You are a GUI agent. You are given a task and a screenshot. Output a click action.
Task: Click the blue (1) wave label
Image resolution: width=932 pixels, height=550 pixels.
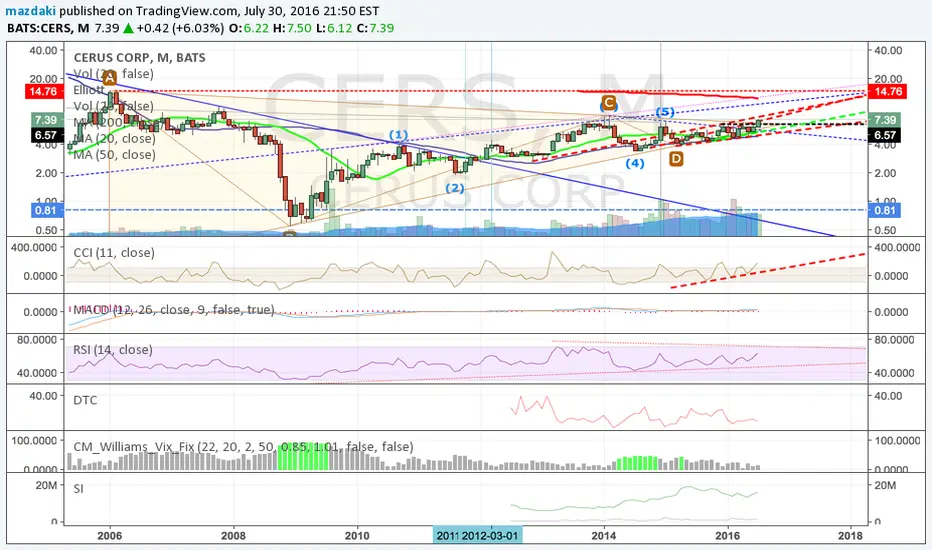[x=399, y=135]
